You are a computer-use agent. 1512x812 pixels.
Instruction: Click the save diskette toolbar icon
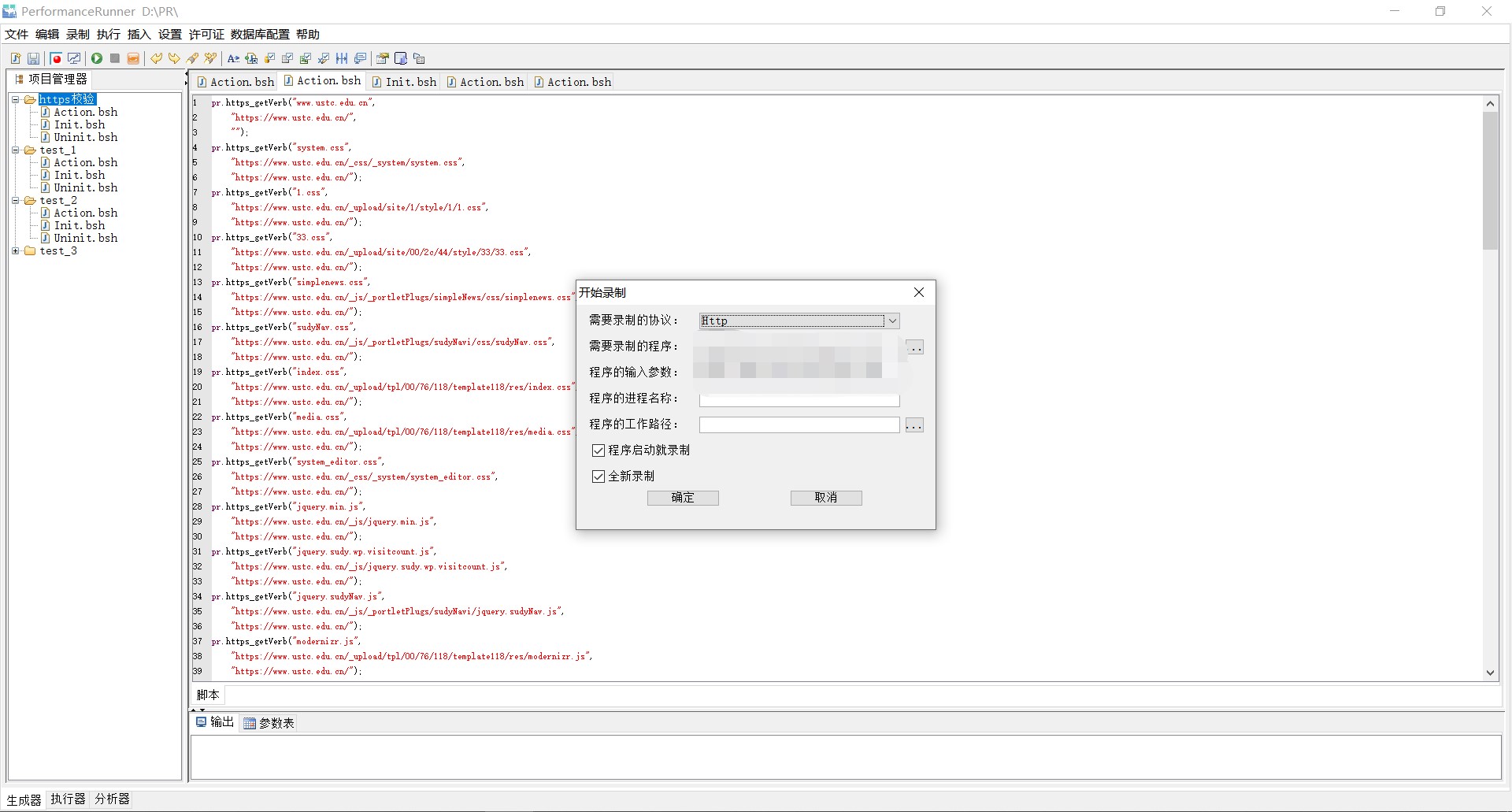33,58
